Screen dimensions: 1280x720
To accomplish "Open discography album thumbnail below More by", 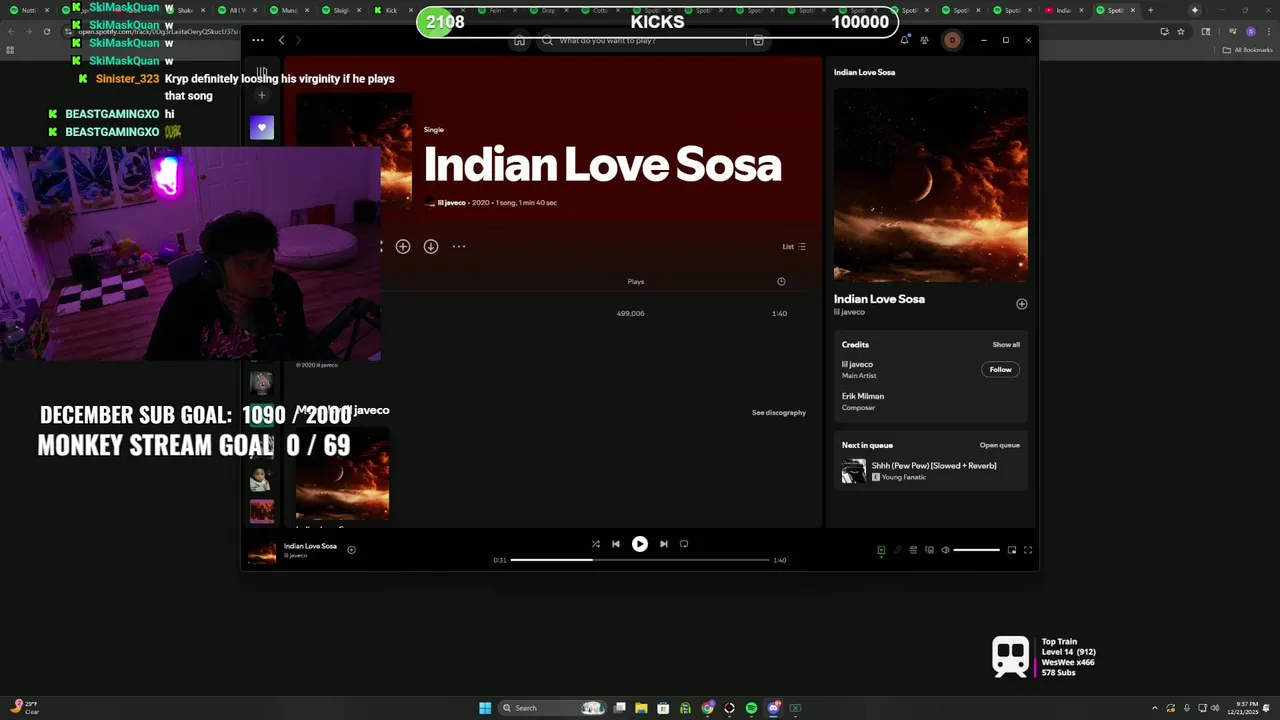I will (342, 473).
